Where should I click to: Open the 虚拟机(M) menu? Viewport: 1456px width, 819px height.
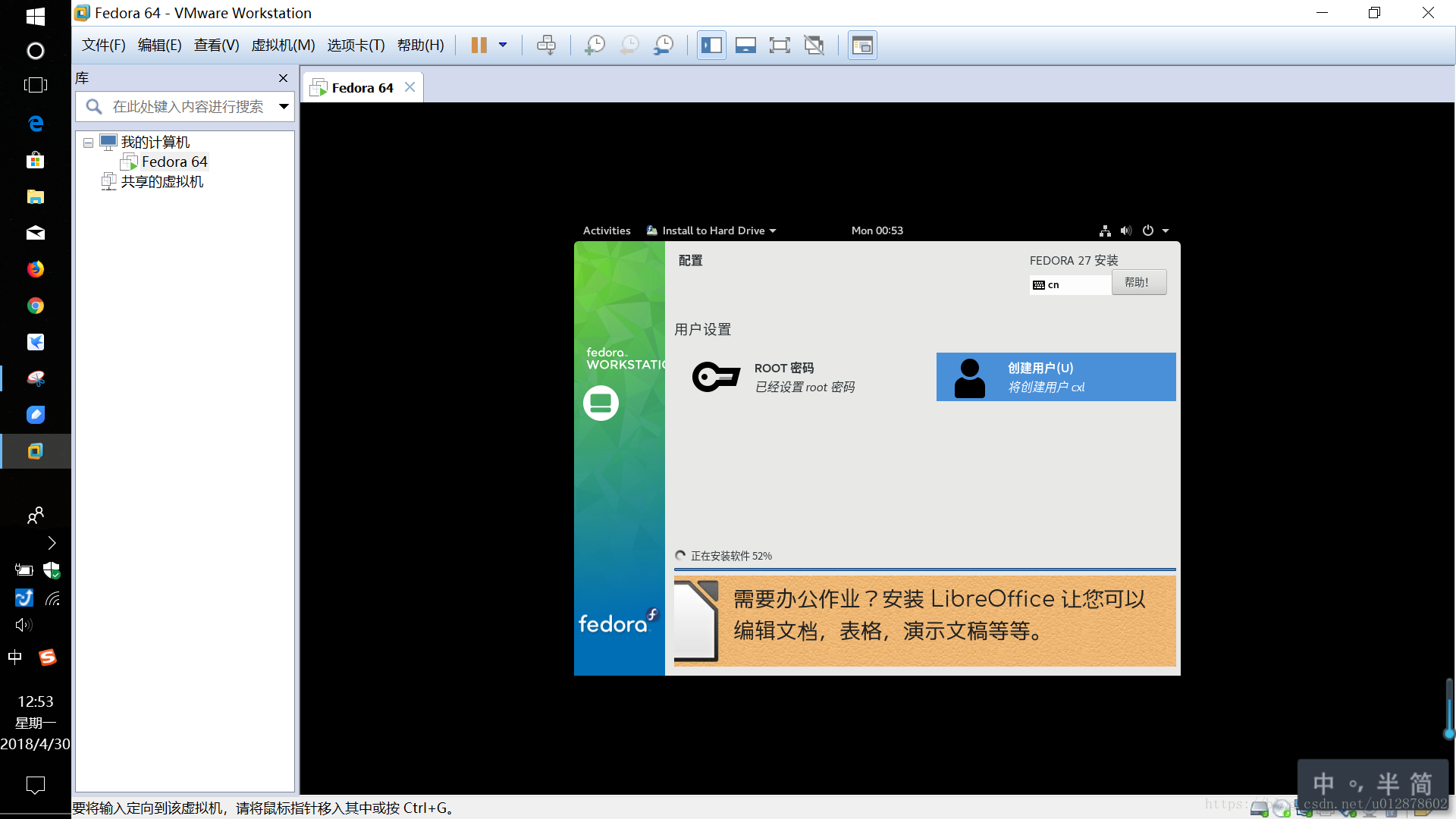point(283,45)
